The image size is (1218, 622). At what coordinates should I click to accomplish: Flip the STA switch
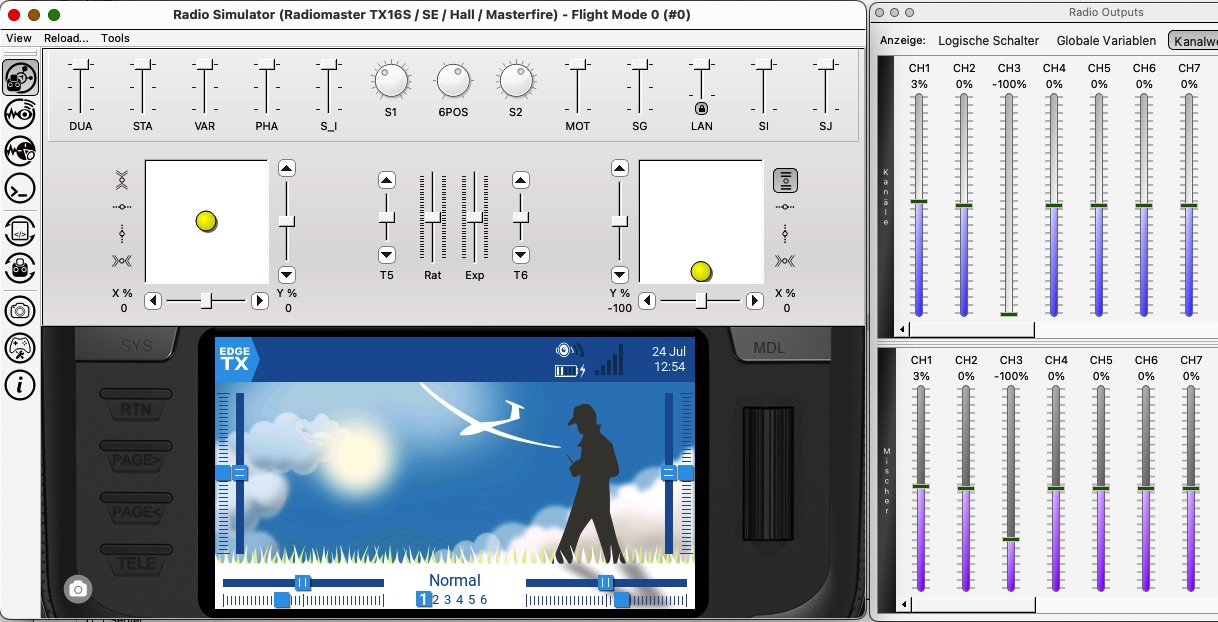point(143,87)
